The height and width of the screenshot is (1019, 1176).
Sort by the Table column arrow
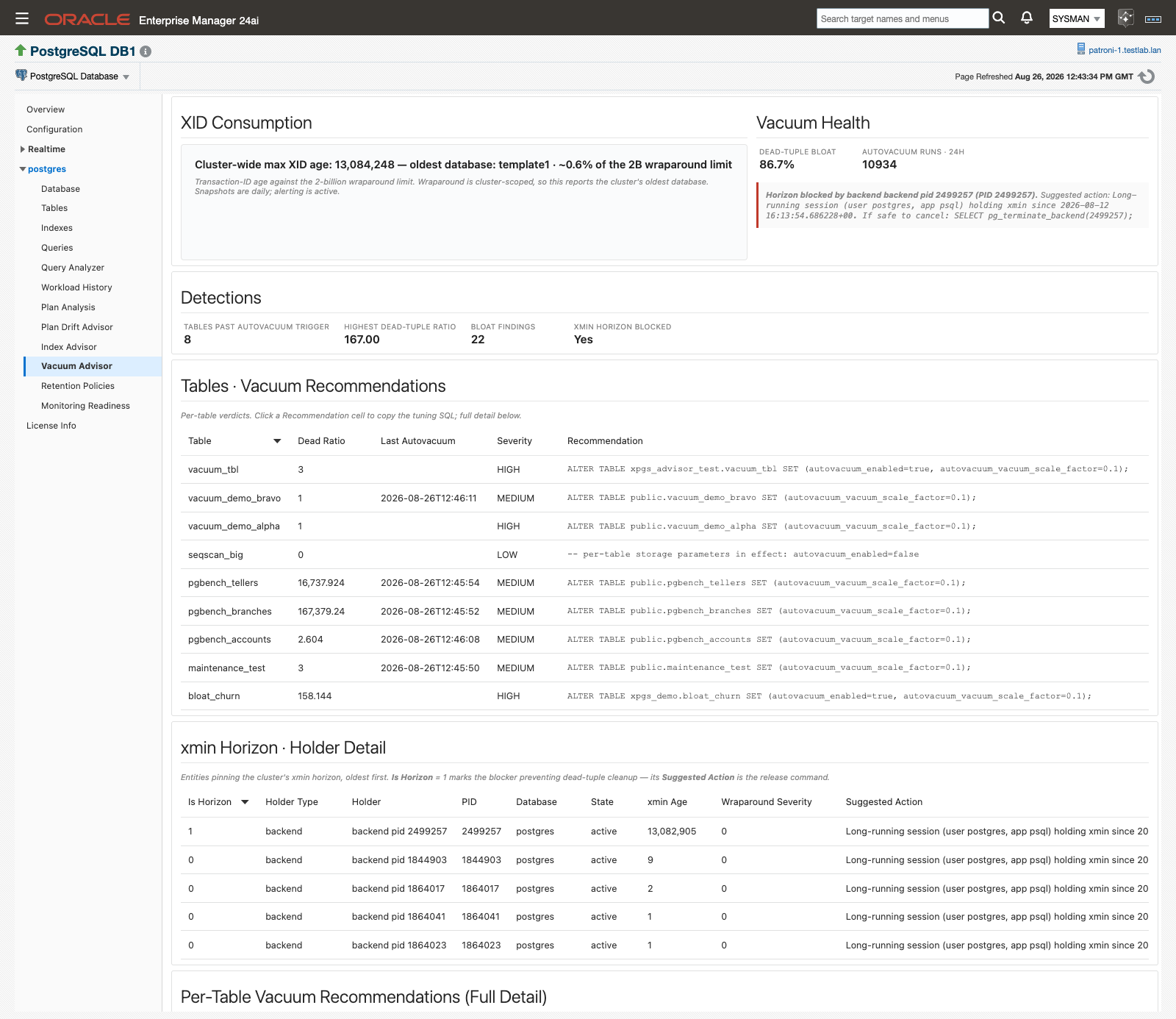pos(277,441)
